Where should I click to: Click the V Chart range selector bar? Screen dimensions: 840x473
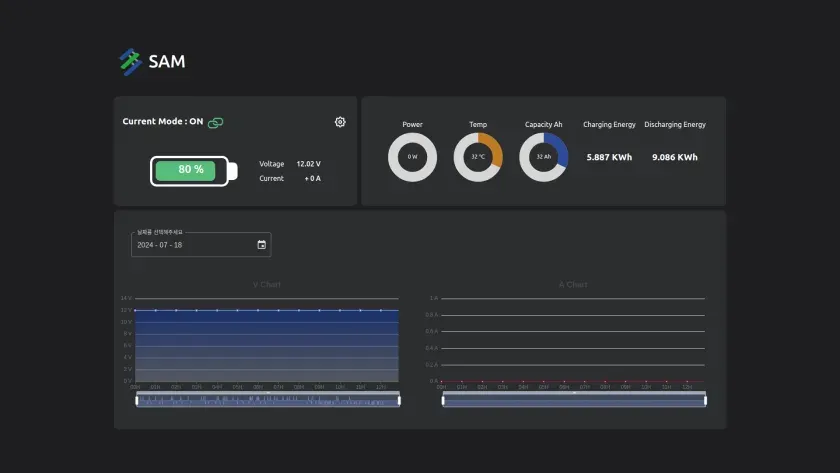[x=268, y=400]
